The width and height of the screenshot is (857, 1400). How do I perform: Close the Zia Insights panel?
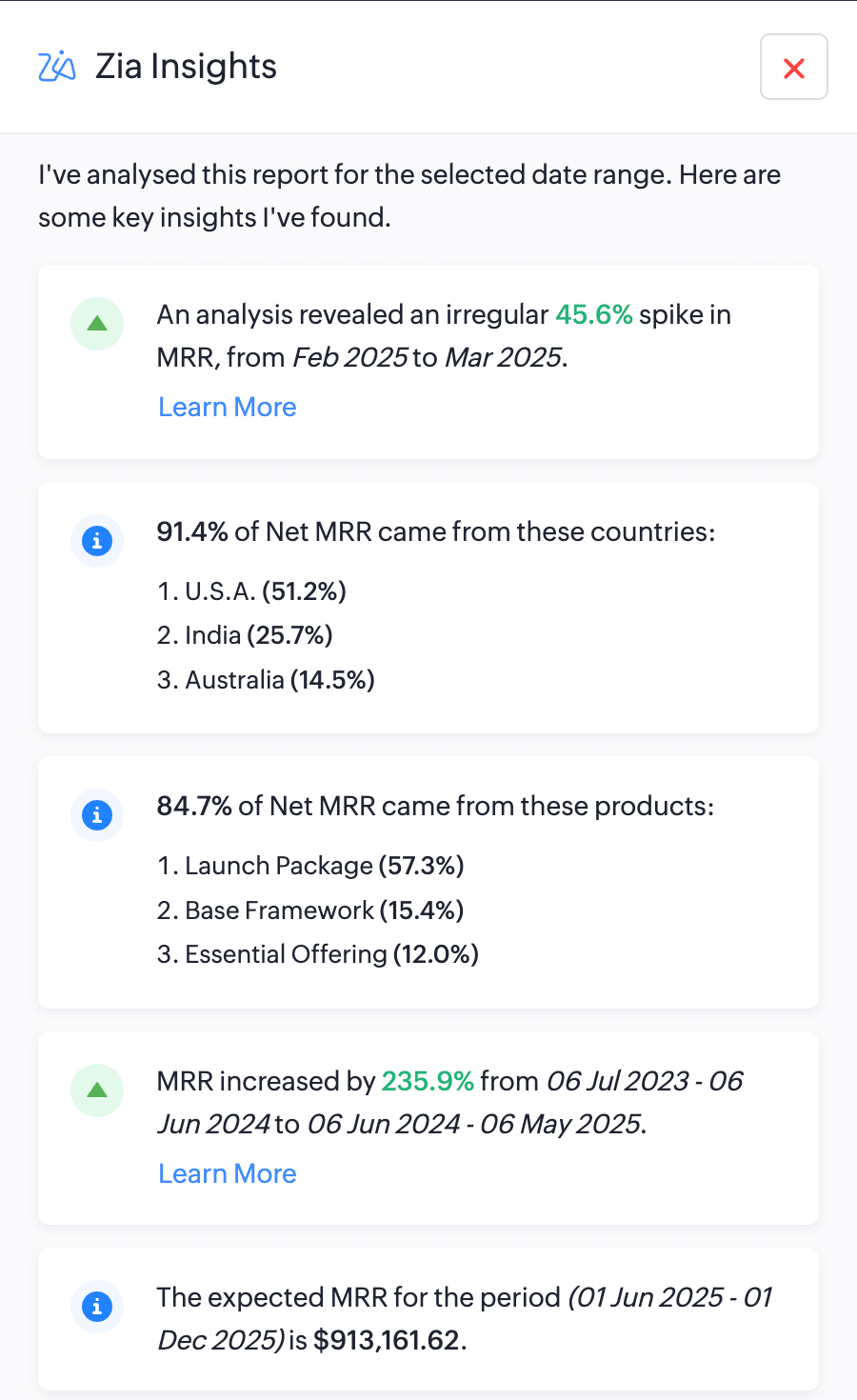[793, 67]
